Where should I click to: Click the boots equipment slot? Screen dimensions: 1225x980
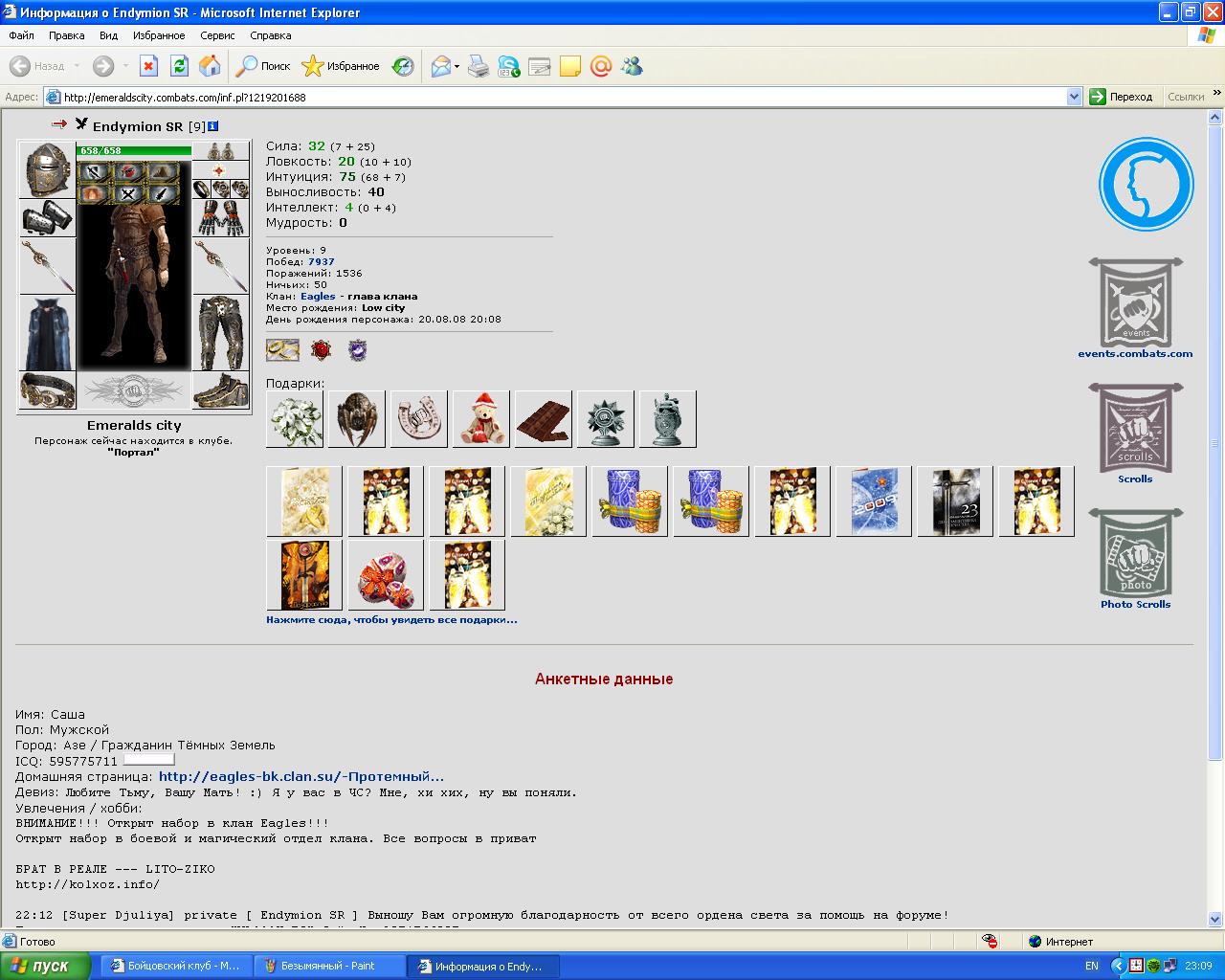220,390
